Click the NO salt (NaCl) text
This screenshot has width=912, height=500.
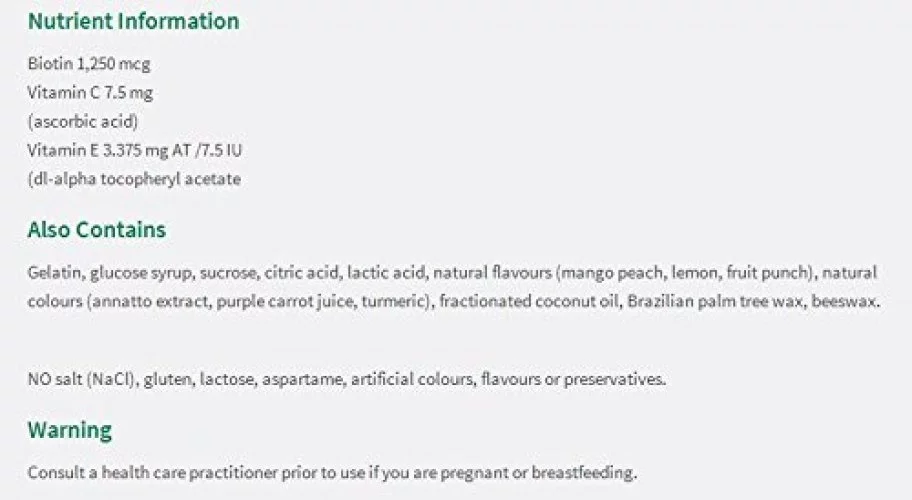point(81,379)
